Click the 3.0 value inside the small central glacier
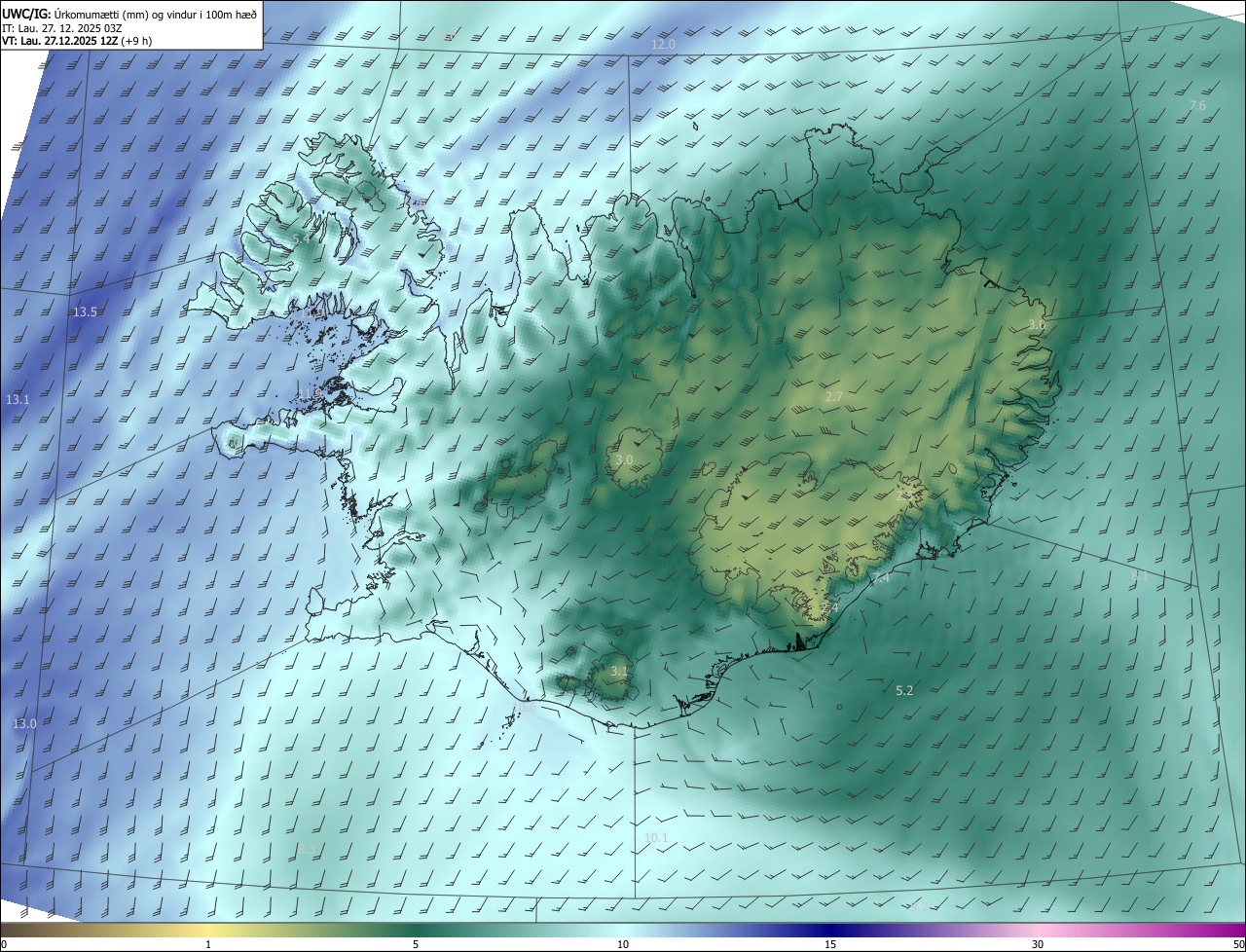 [x=625, y=459]
